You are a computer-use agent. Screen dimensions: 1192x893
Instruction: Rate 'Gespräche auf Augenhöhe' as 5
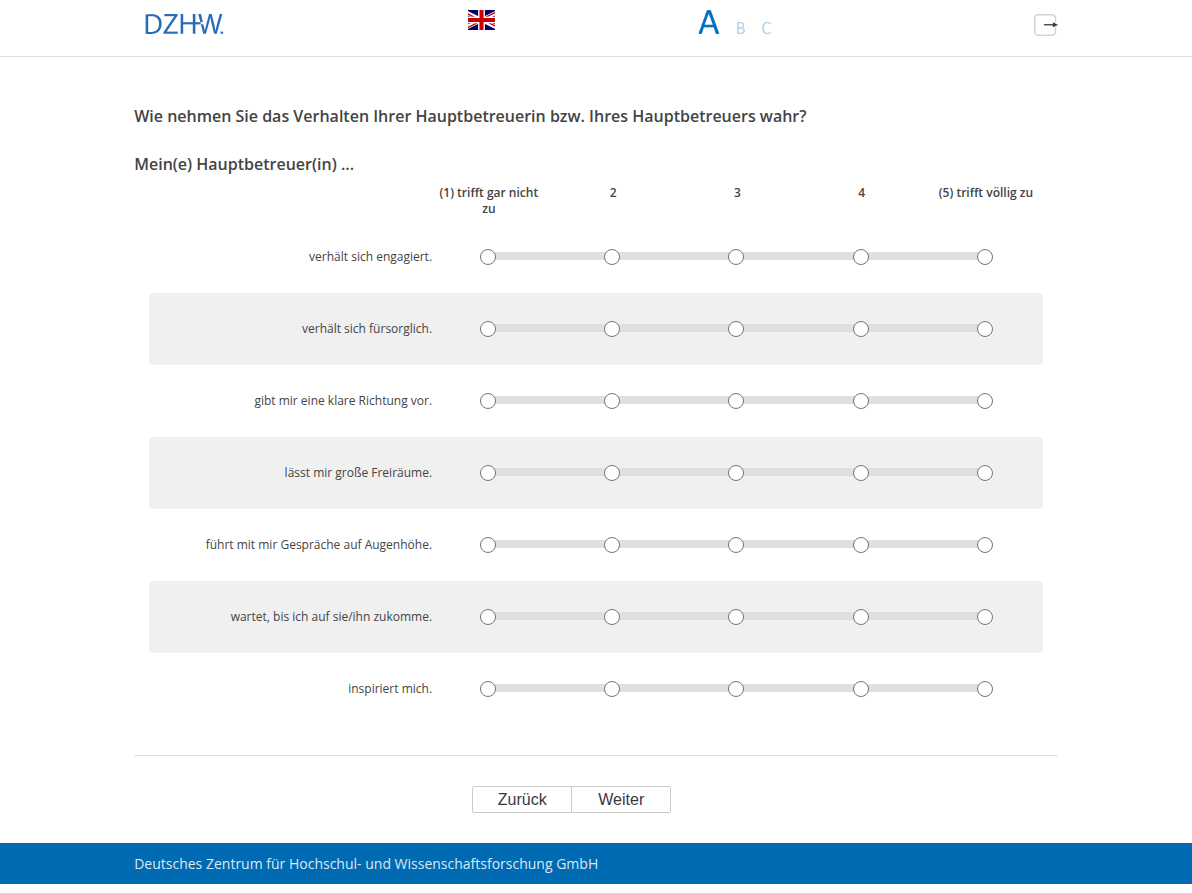click(984, 545)
